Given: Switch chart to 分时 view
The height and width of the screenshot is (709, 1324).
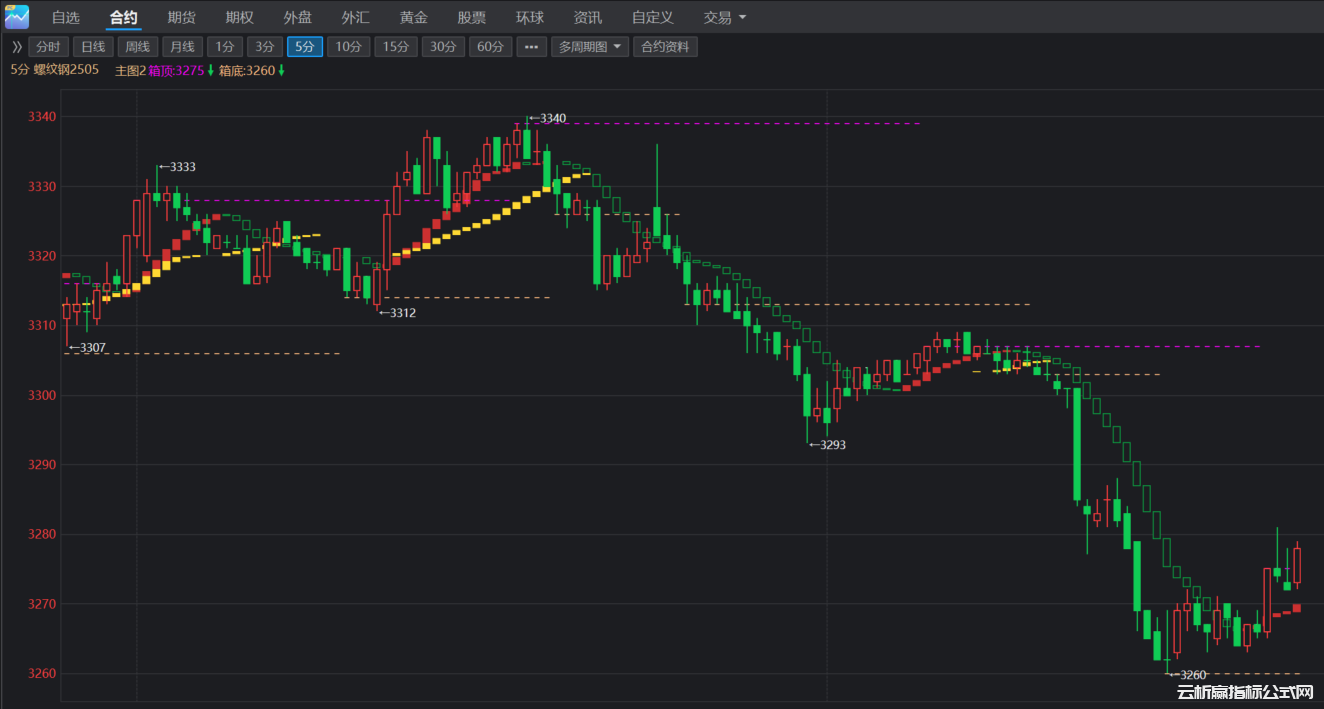Looking at the screenshot, I should (49, 47).
